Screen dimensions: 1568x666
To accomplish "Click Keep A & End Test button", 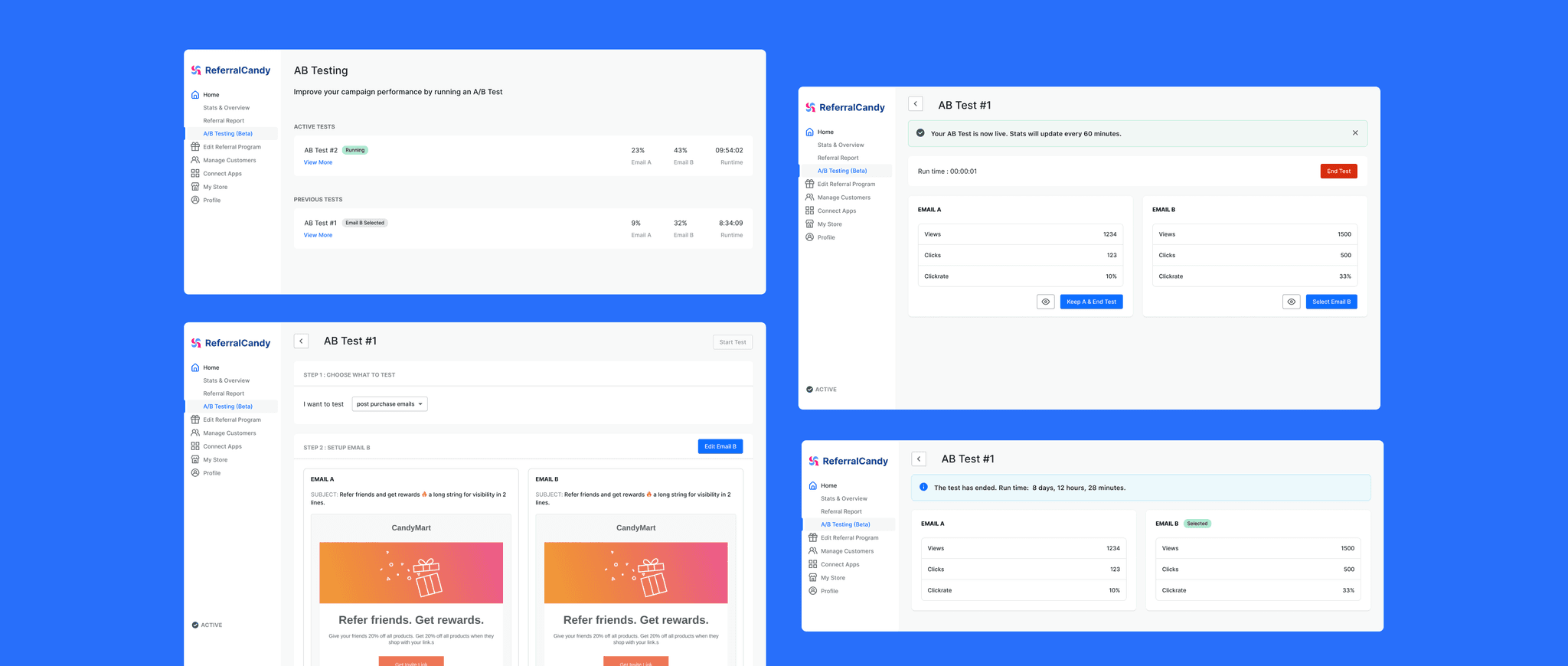I will [1092, 302].
